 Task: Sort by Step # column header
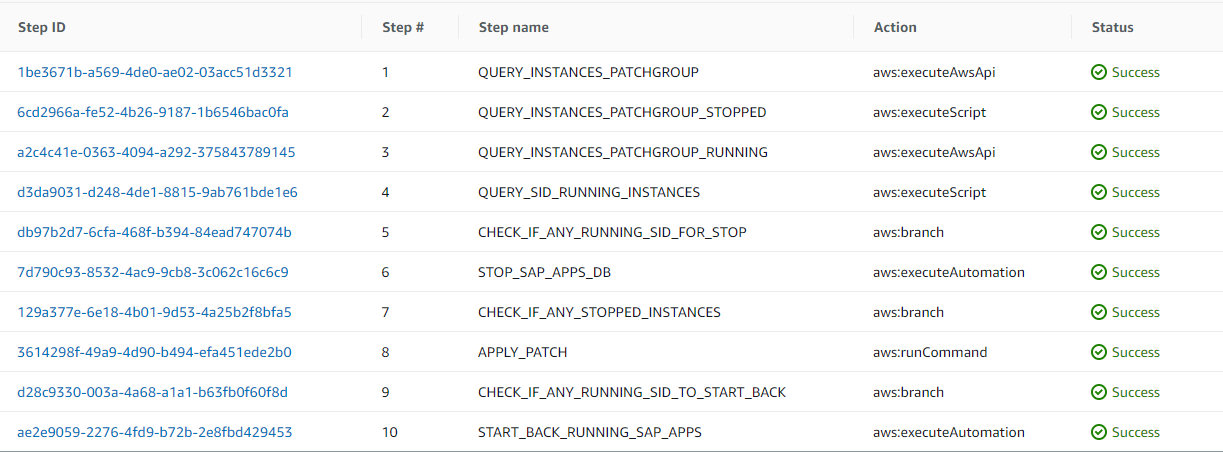coord(403,27)
